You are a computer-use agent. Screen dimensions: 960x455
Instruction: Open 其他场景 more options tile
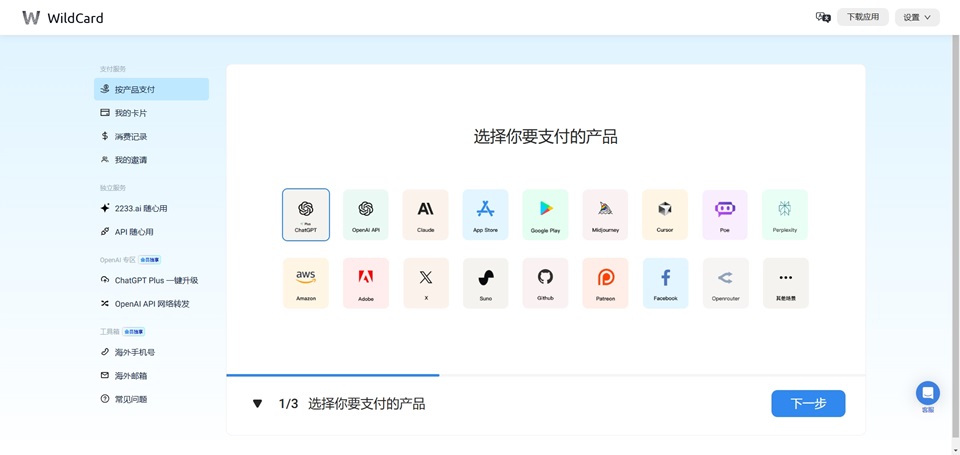[785, 283]
